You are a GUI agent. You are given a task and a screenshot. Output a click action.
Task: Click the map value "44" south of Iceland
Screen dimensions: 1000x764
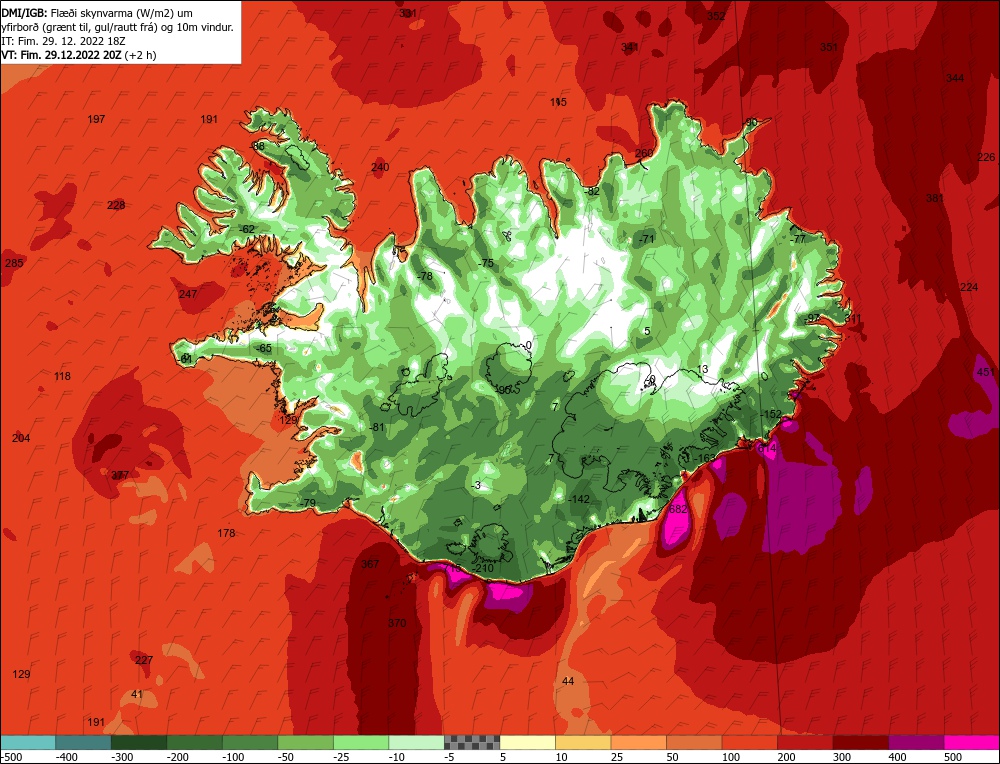pos(568,681)
